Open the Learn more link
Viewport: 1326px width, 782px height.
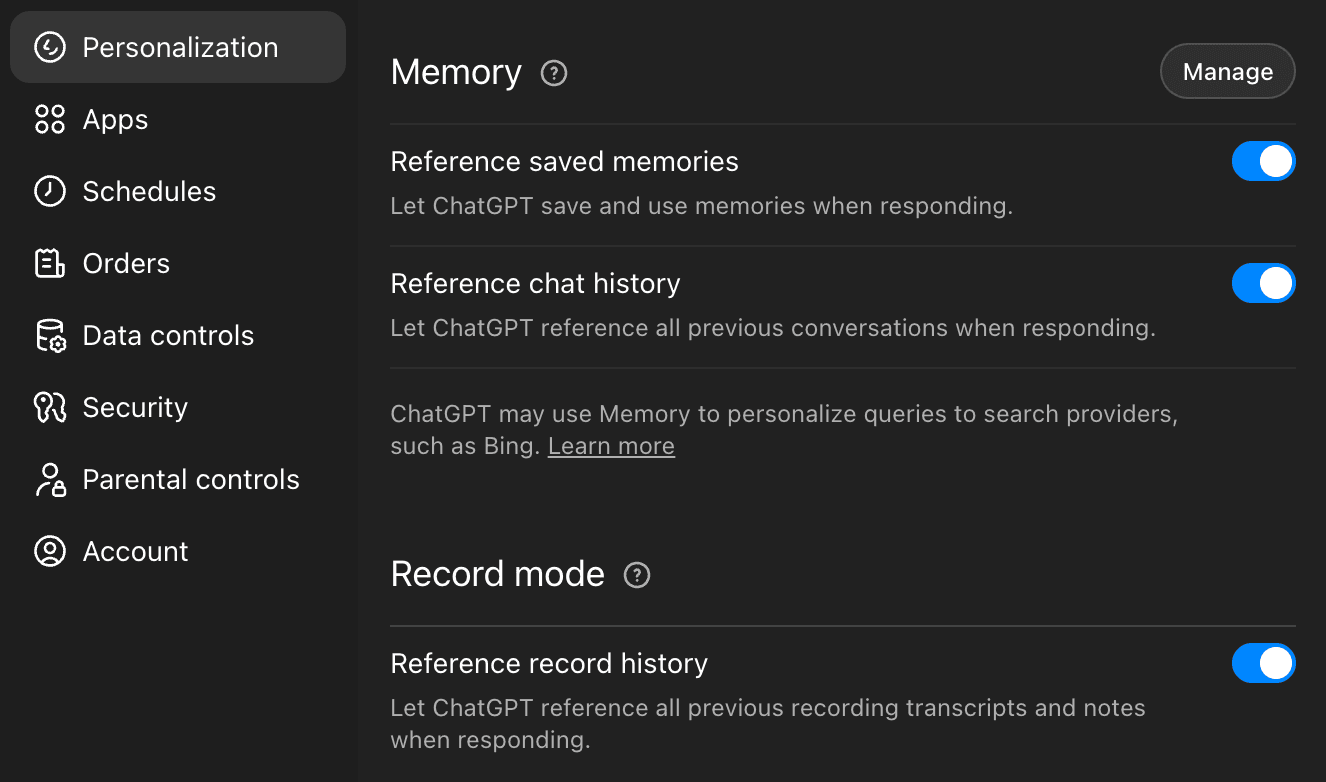click(610, 446)
